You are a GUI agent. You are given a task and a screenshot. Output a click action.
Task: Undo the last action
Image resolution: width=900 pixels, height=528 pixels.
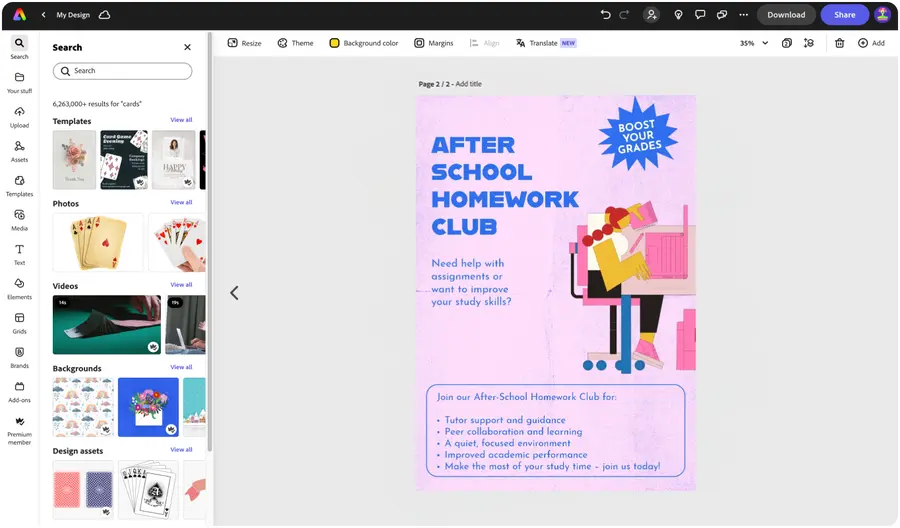pyautogui.click(x=606, y=15)
